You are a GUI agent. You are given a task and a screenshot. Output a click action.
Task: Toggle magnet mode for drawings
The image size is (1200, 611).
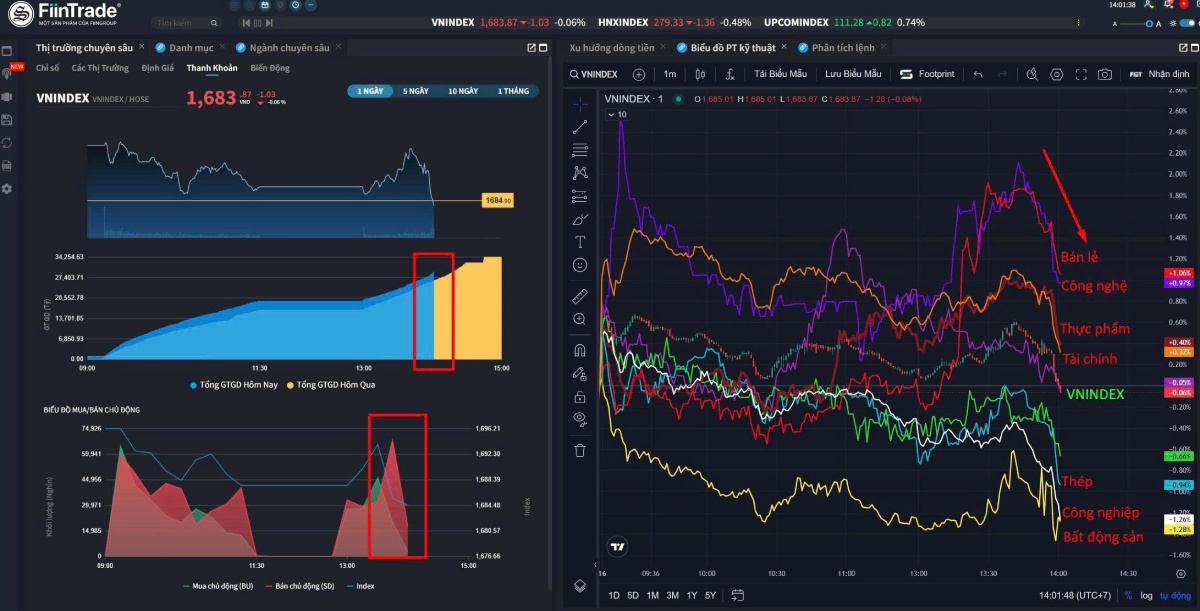click(x=580, y=350)
